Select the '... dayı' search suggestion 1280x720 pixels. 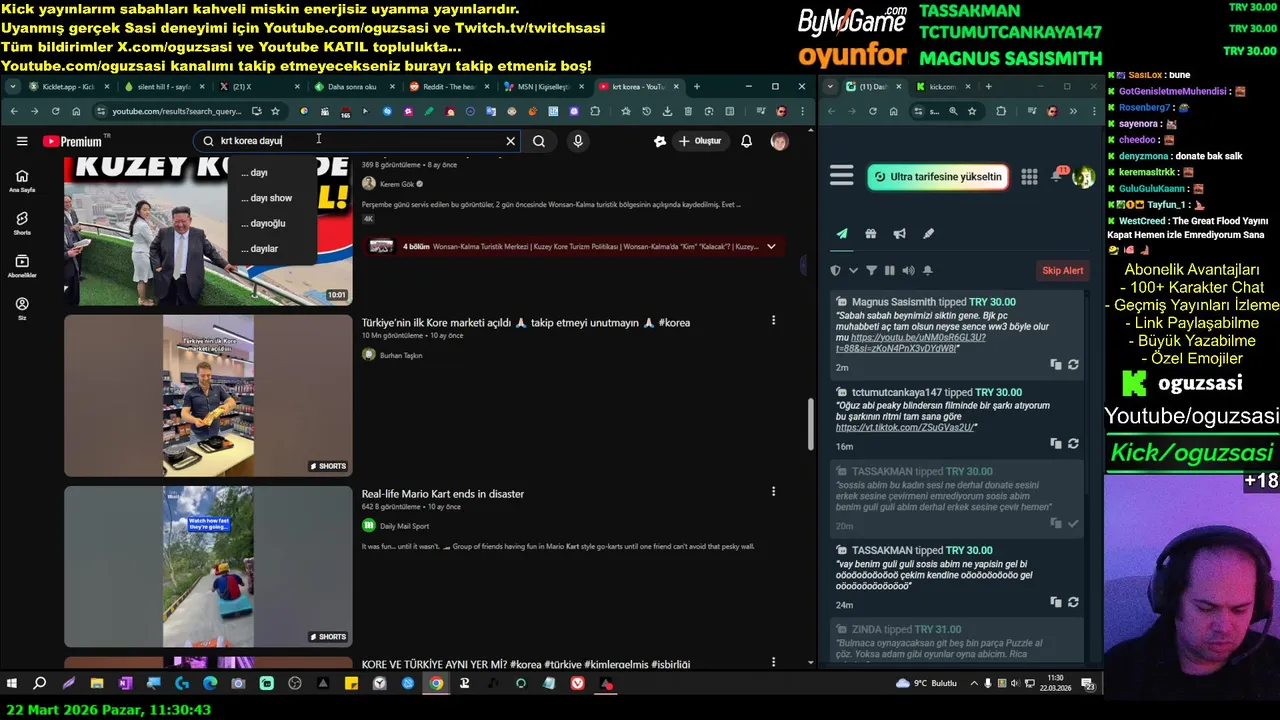272,173
